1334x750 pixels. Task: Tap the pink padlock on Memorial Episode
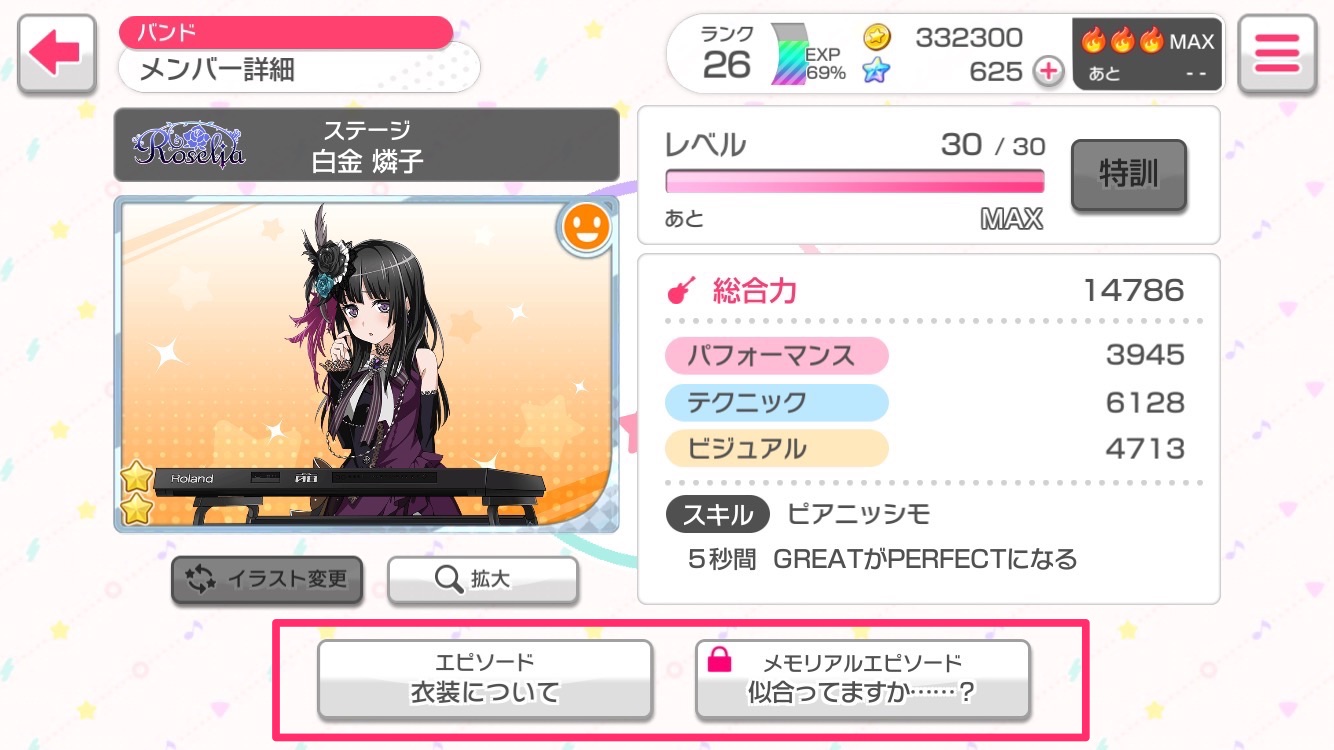pos(719,660)
